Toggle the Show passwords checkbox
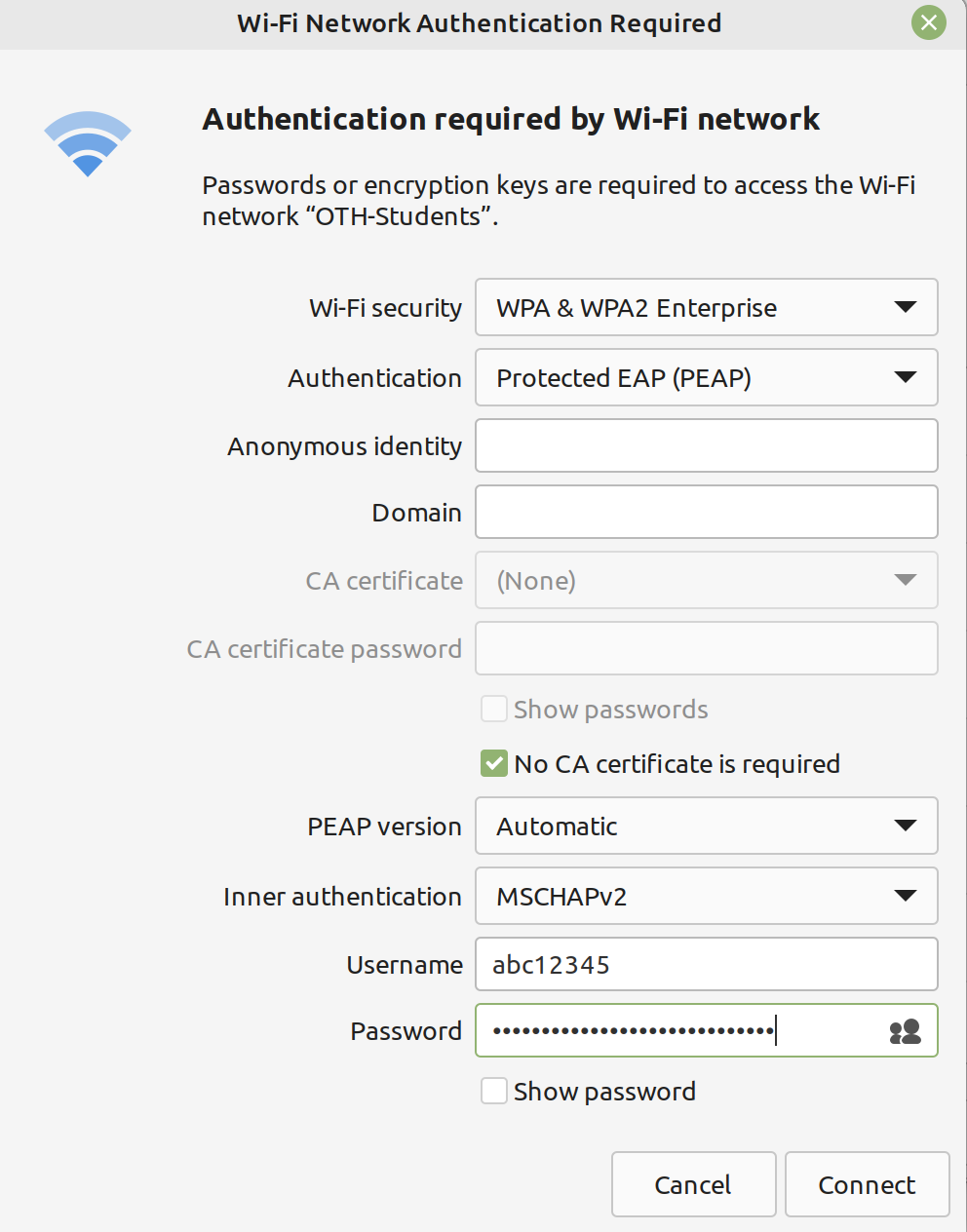967x1232 pixels. coord(494,709)
